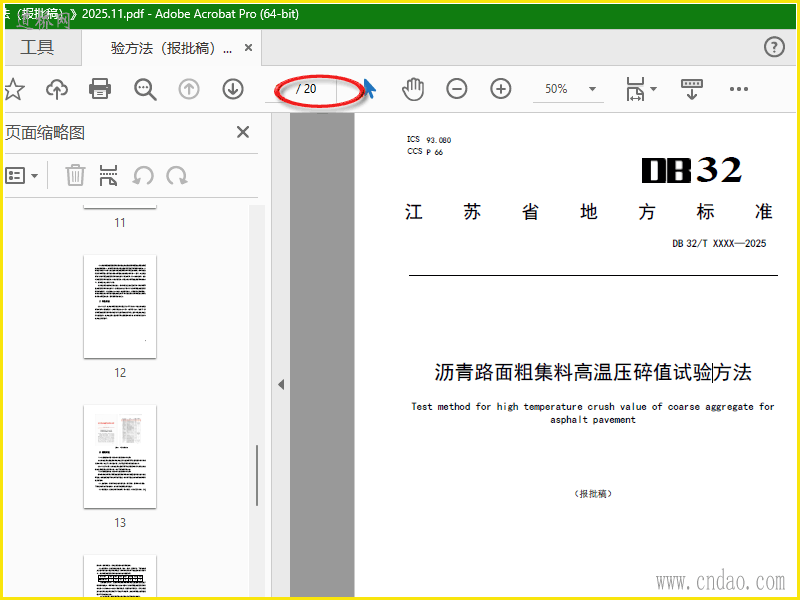
Task: Zoom in with plus button
Action: pos(501,89)
